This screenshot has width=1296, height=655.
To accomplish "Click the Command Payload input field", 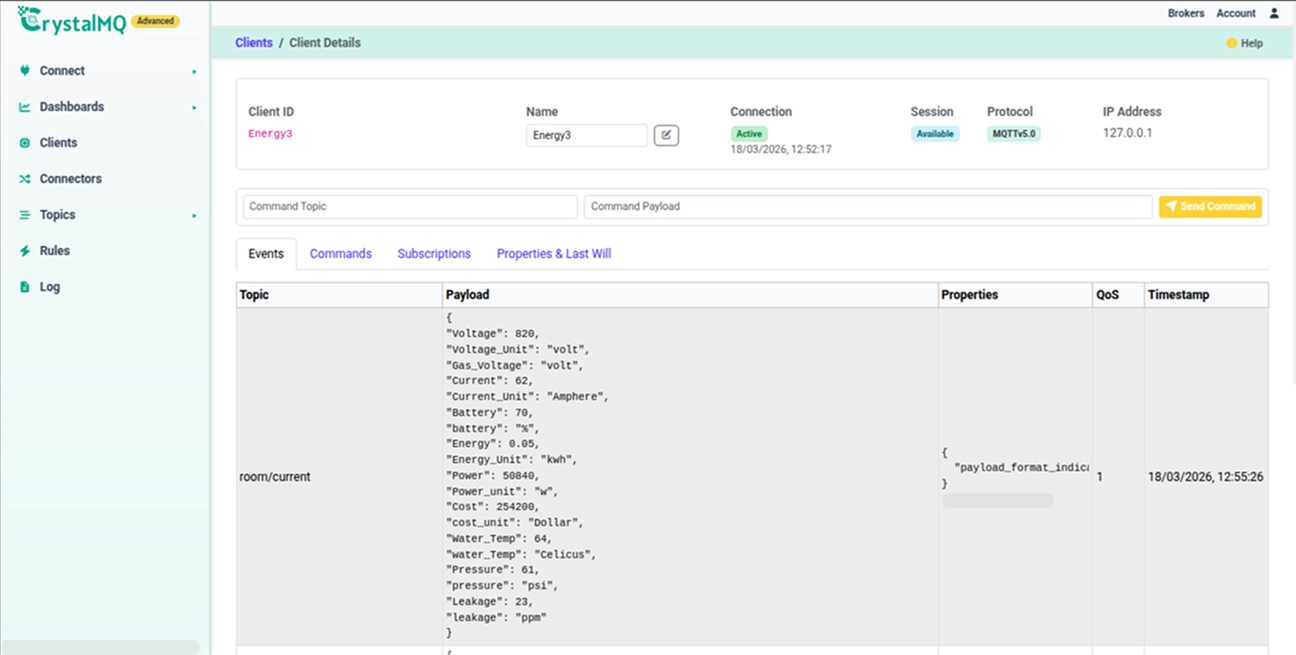I will pos(868,206).
